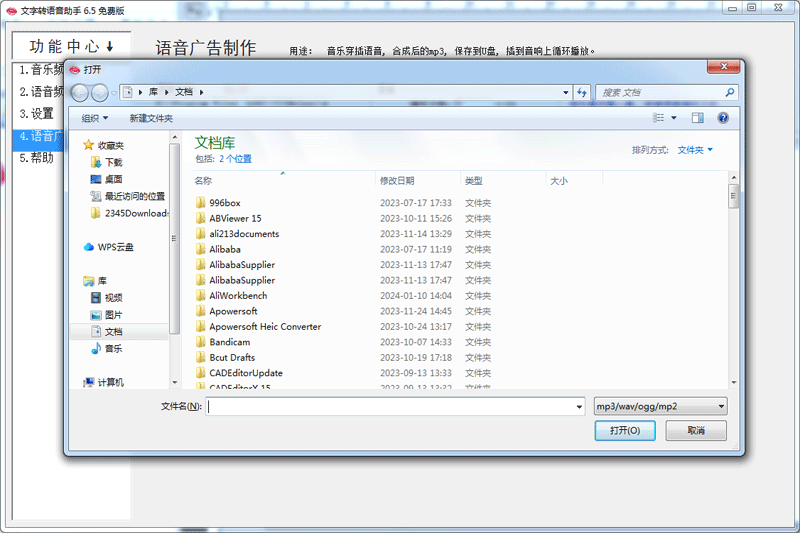This screenshot has width=800, height=533.
Task: Click the refresh icon beside the address bar
Action: (x=582, y=92)
